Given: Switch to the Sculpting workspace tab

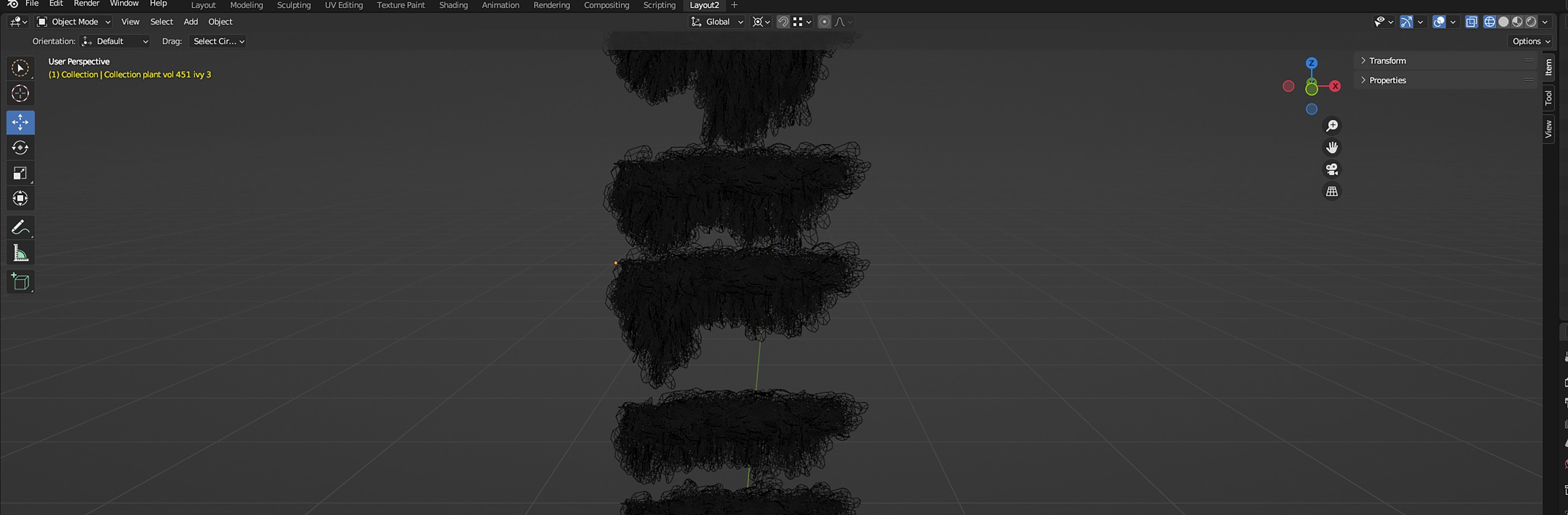Looking at the screenshot, I should click(x=294, y=5).
